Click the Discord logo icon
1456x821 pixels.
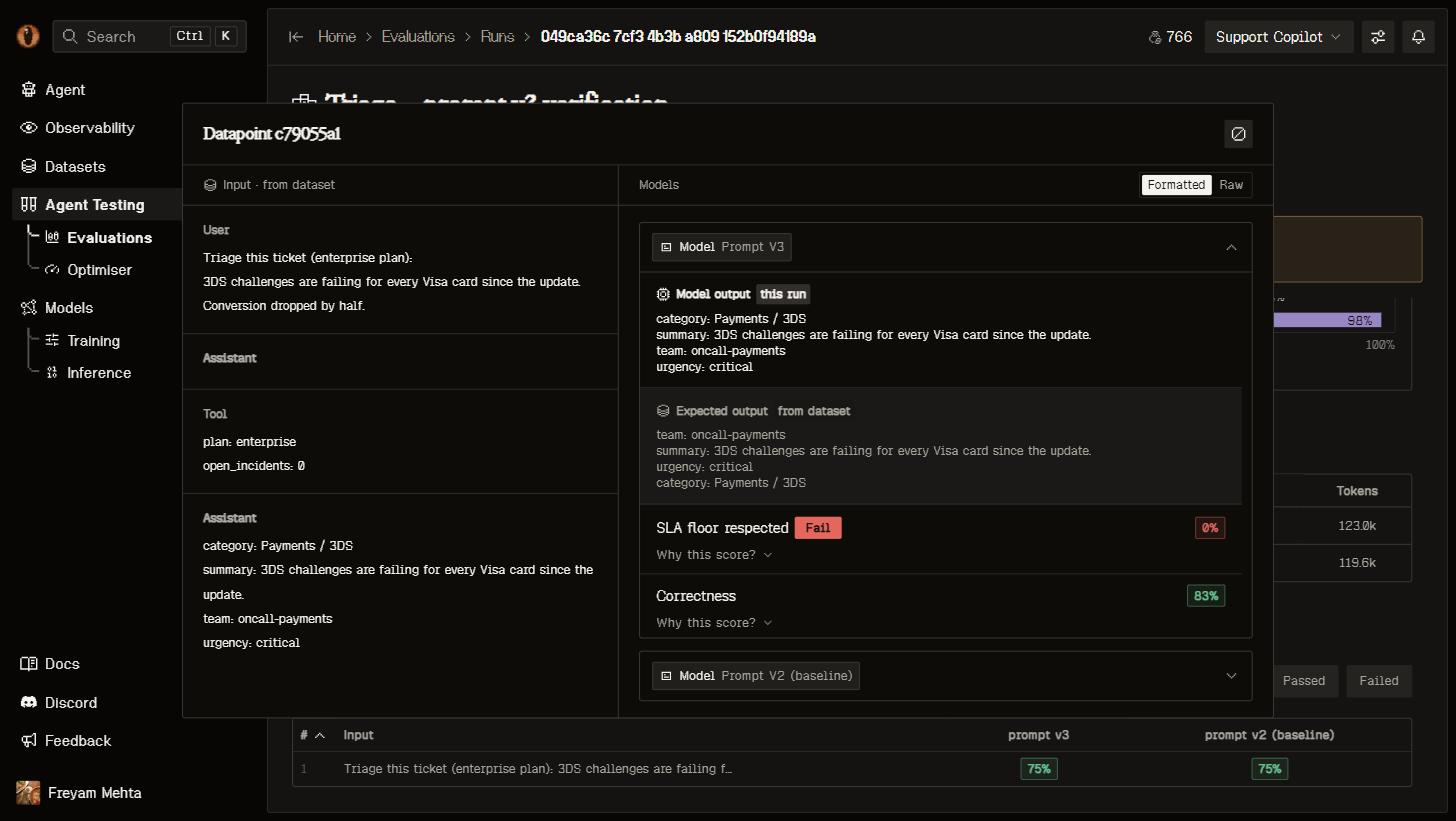click(x=29, y=703)
